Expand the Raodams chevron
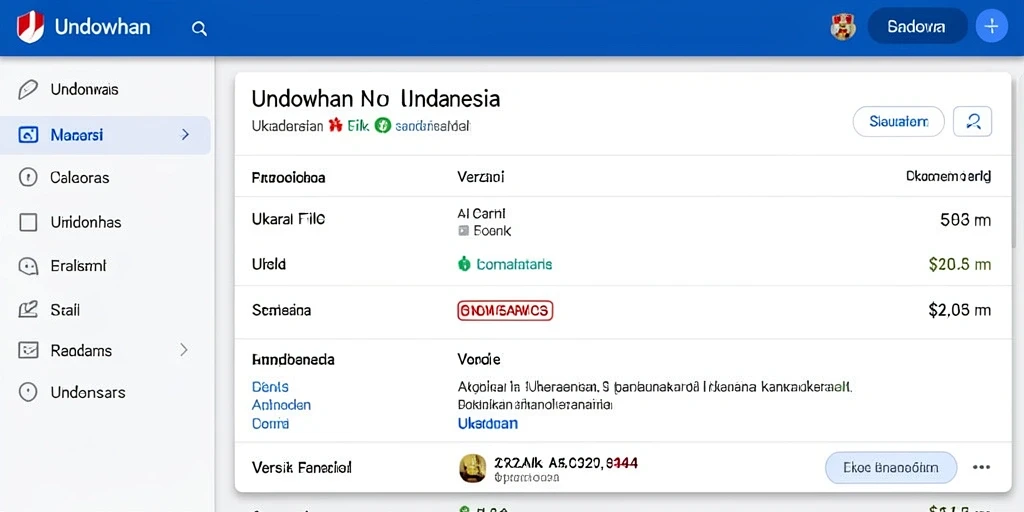This screenshot has width=1024, height=512. pyautogui.click(x=184, y=350)
